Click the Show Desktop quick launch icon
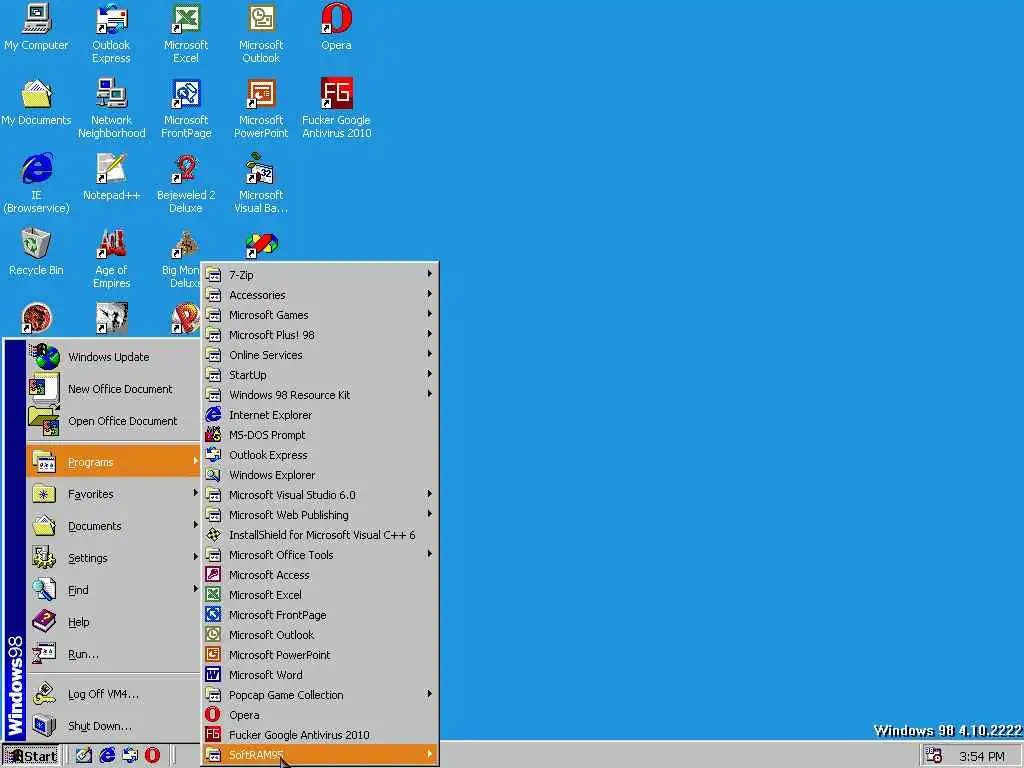Viewport: 1024px width, 768px height. pyautogui.click(x=84, y=756)
